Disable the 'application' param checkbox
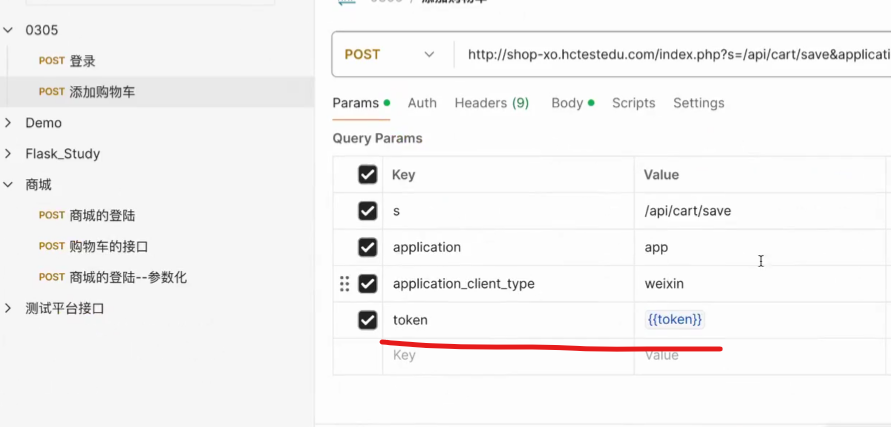This screenshot has height=427, width=891. coord(368,247)
